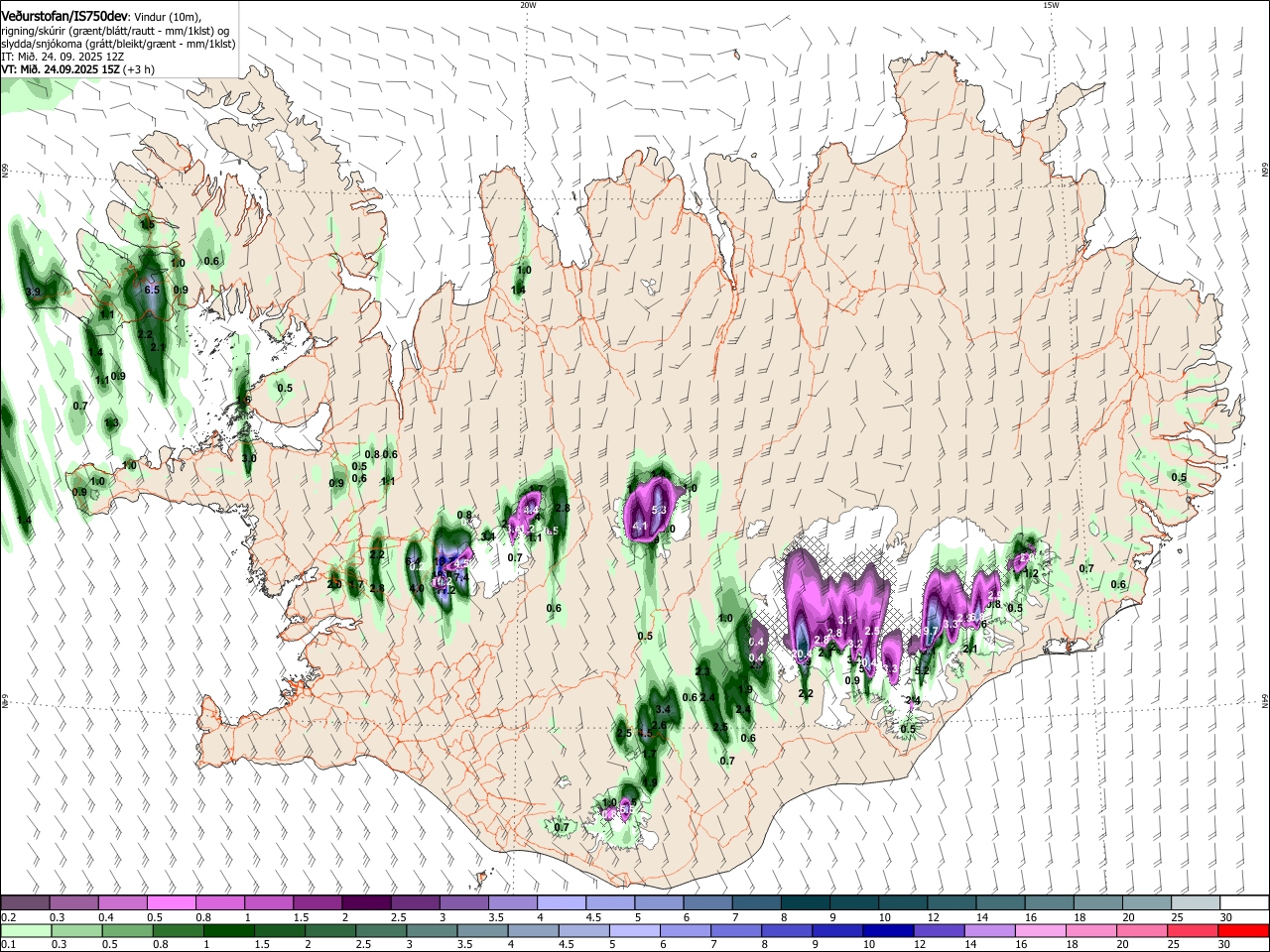Click the deep navy rain swatch above 10

886,930
